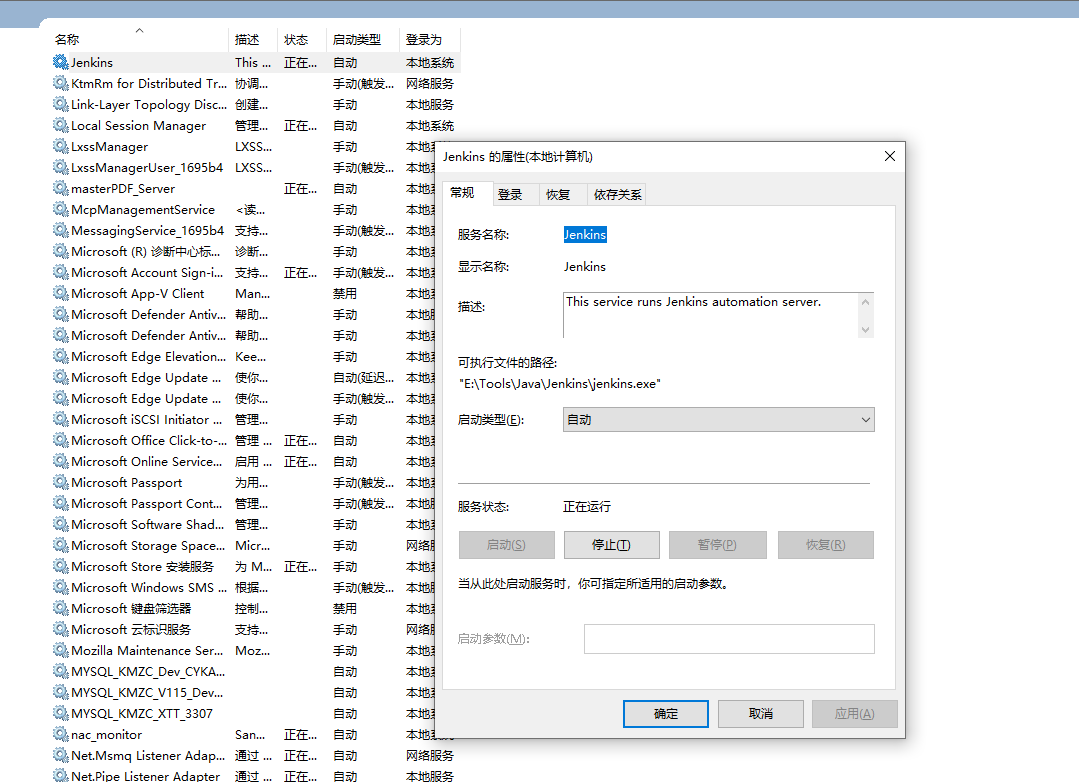Select the Microsoft 云标识服务 row
The image size is (1079, 782).
(243, 629)
